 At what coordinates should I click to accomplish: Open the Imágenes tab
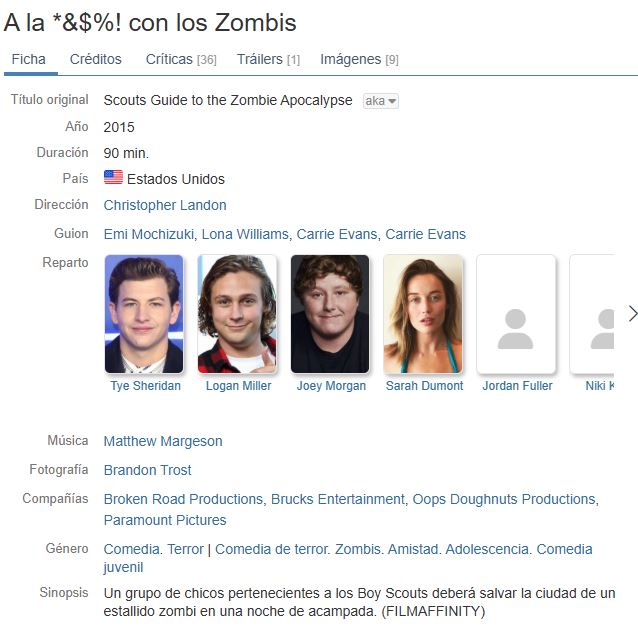coord(359,59)
